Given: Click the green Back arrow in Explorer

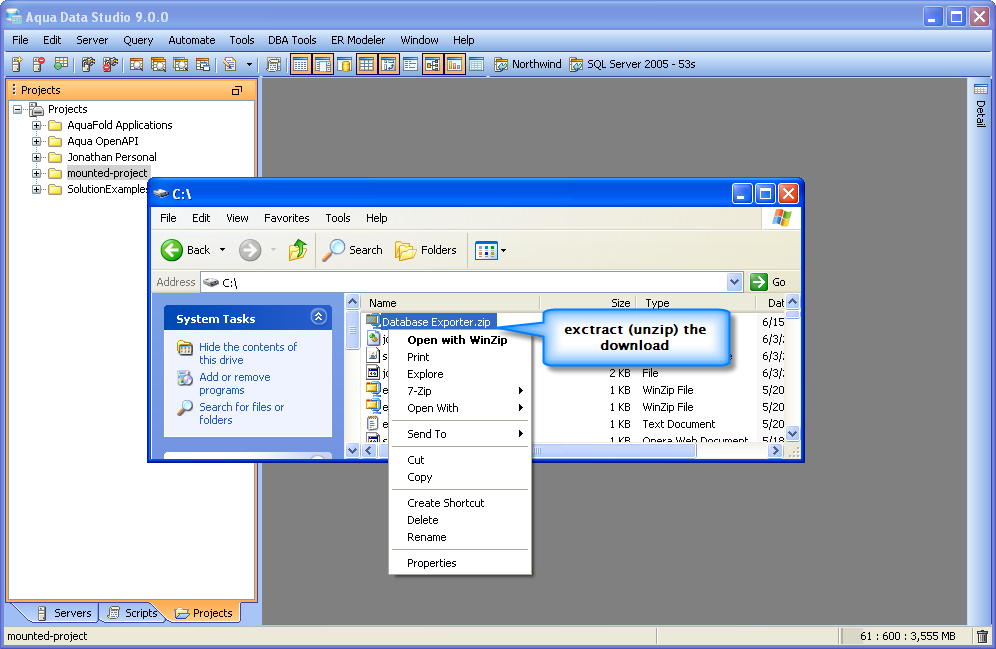Looking at the screenshot, I should [x=172, y=250].
